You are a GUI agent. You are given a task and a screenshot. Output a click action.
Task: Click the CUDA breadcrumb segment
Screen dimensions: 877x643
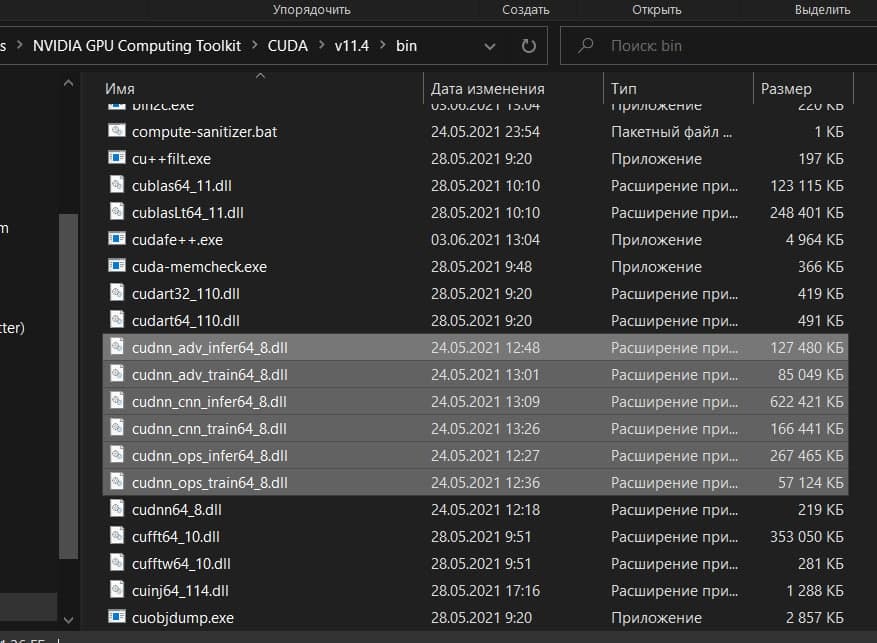point(288,46)
